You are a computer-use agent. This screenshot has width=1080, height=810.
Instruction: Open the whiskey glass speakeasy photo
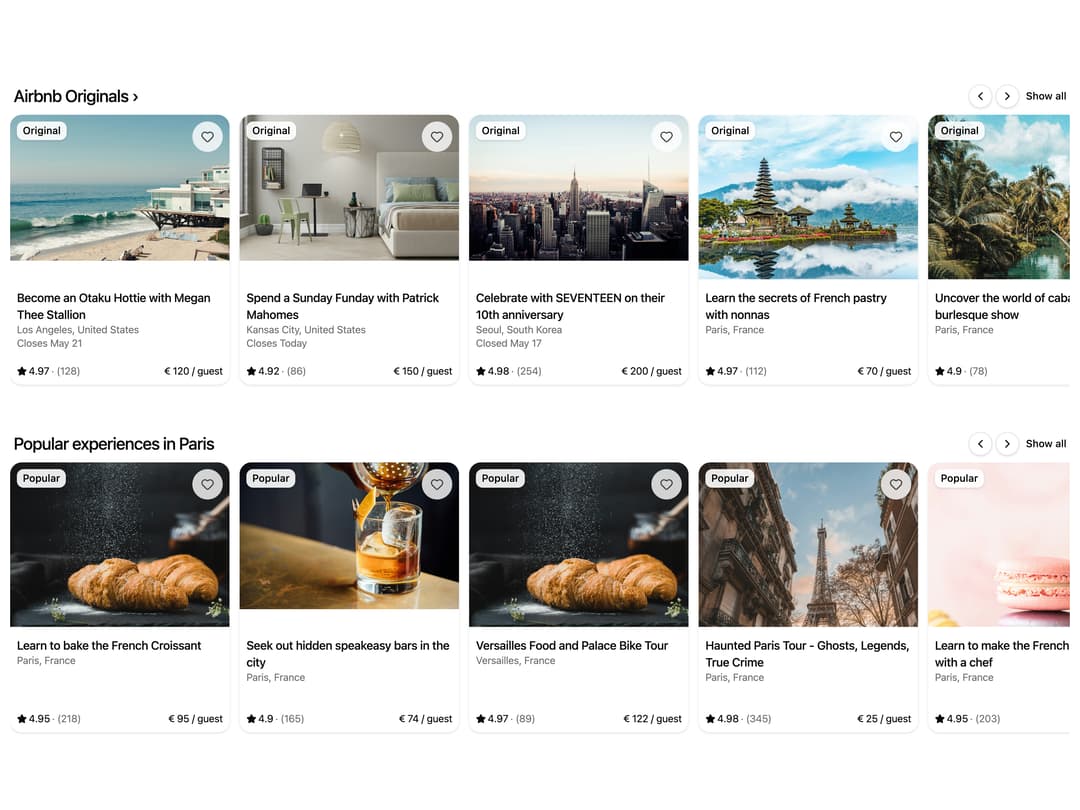coord(349,536)
